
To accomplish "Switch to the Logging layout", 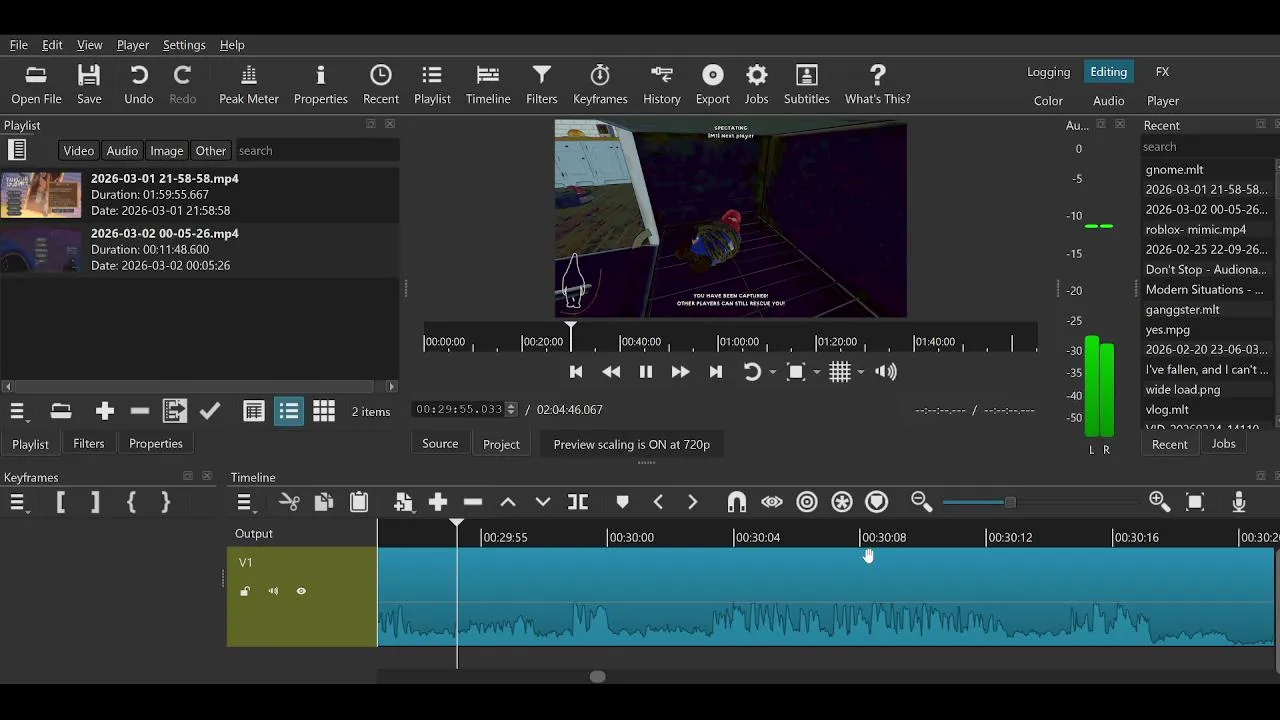I will coord(1048,72).
